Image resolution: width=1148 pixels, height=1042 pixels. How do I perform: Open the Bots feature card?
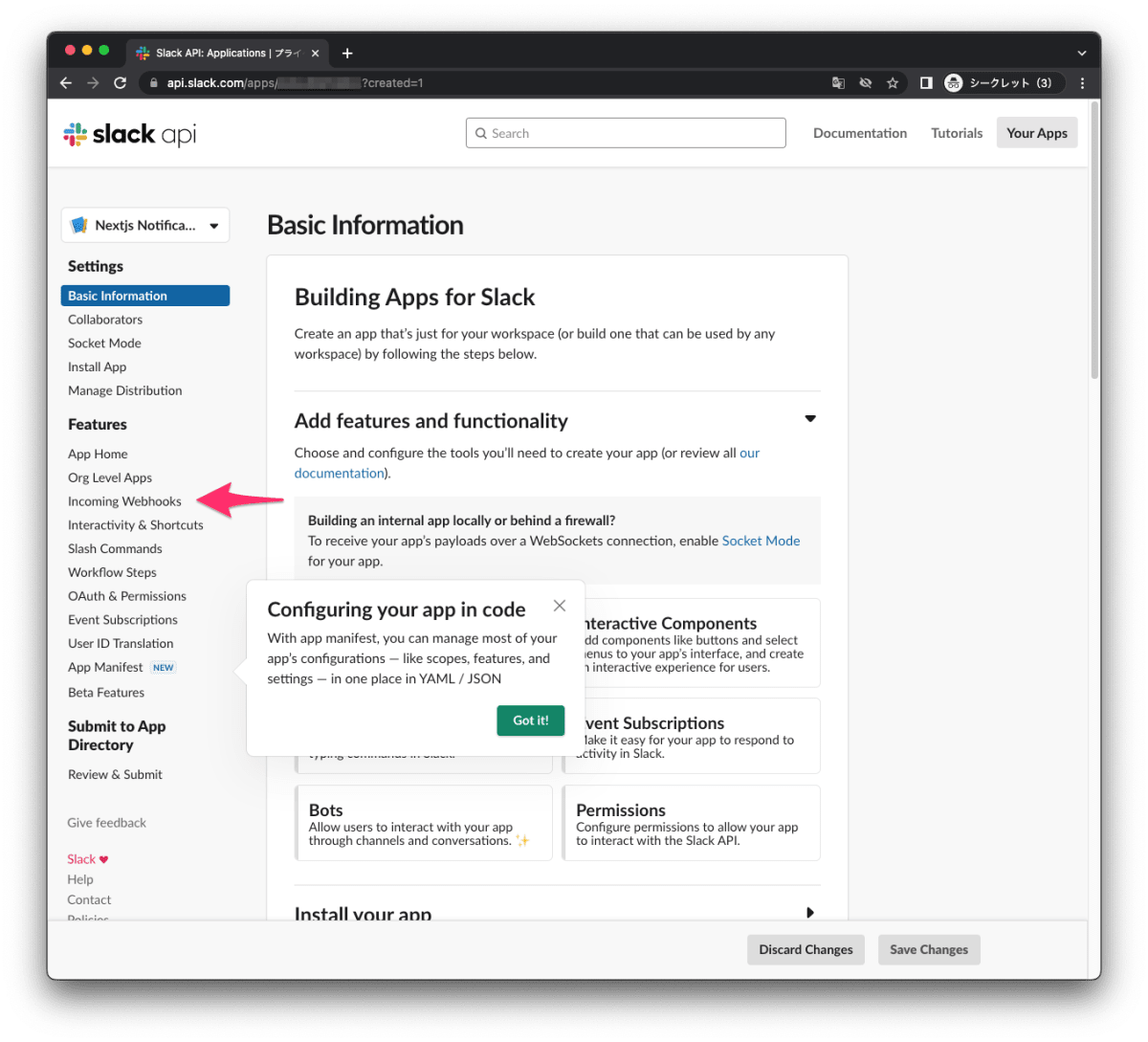(424, 823)
